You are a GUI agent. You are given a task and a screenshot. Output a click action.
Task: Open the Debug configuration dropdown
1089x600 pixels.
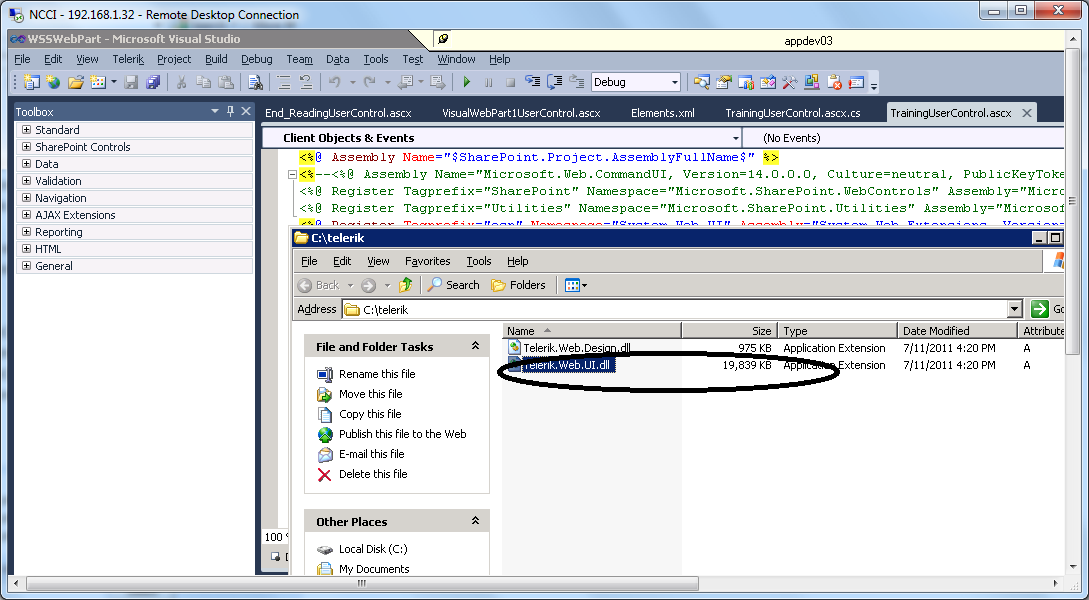pyautogui.click(x=674, y=82)
